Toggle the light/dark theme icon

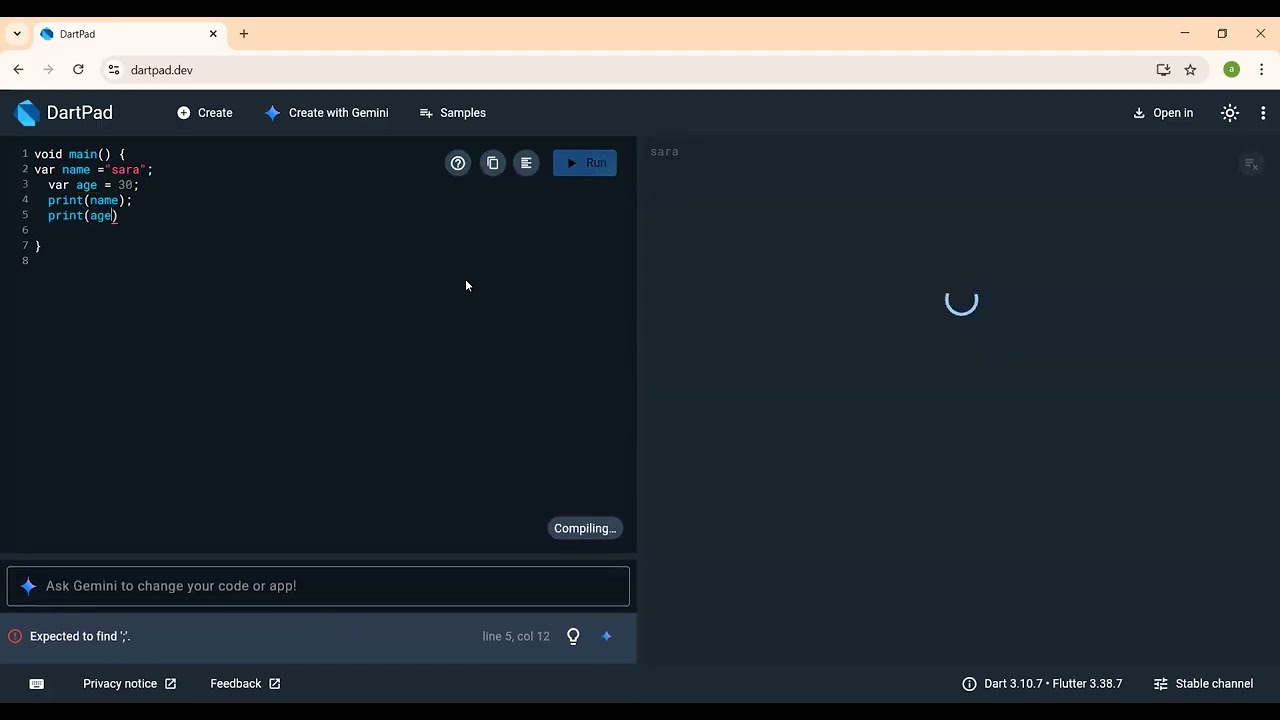(1230, 113)
